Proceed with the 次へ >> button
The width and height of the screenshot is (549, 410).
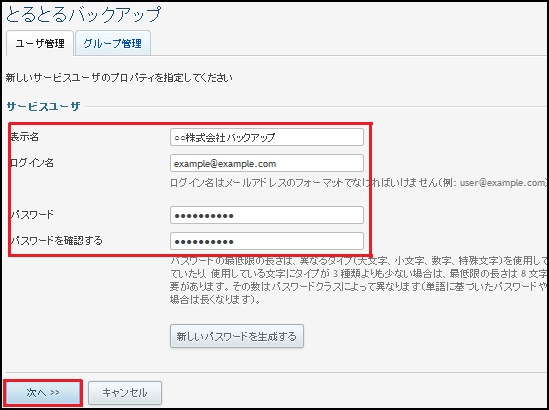point(43,393)
